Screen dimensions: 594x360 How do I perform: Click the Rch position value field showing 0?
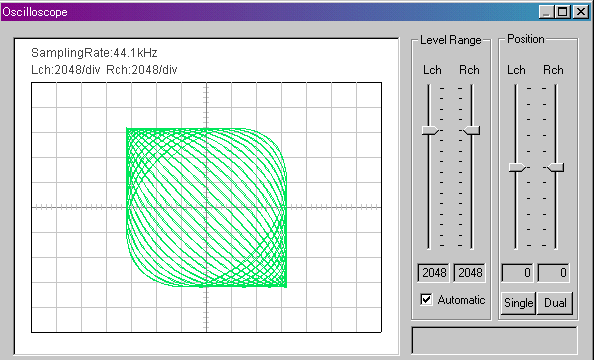pos(553,272)
